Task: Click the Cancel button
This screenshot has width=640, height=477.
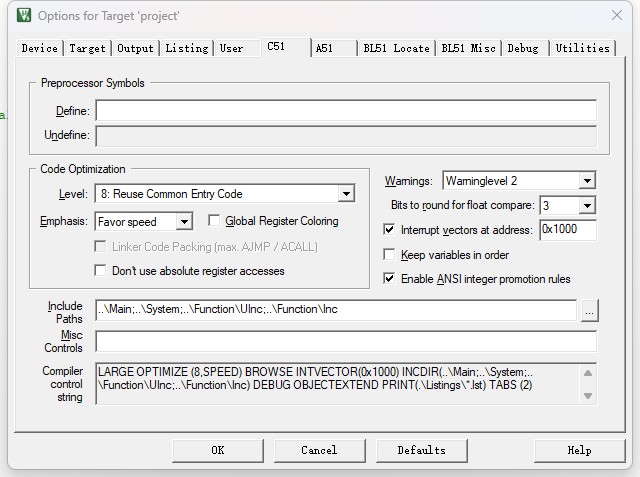Action: point(319,450)
